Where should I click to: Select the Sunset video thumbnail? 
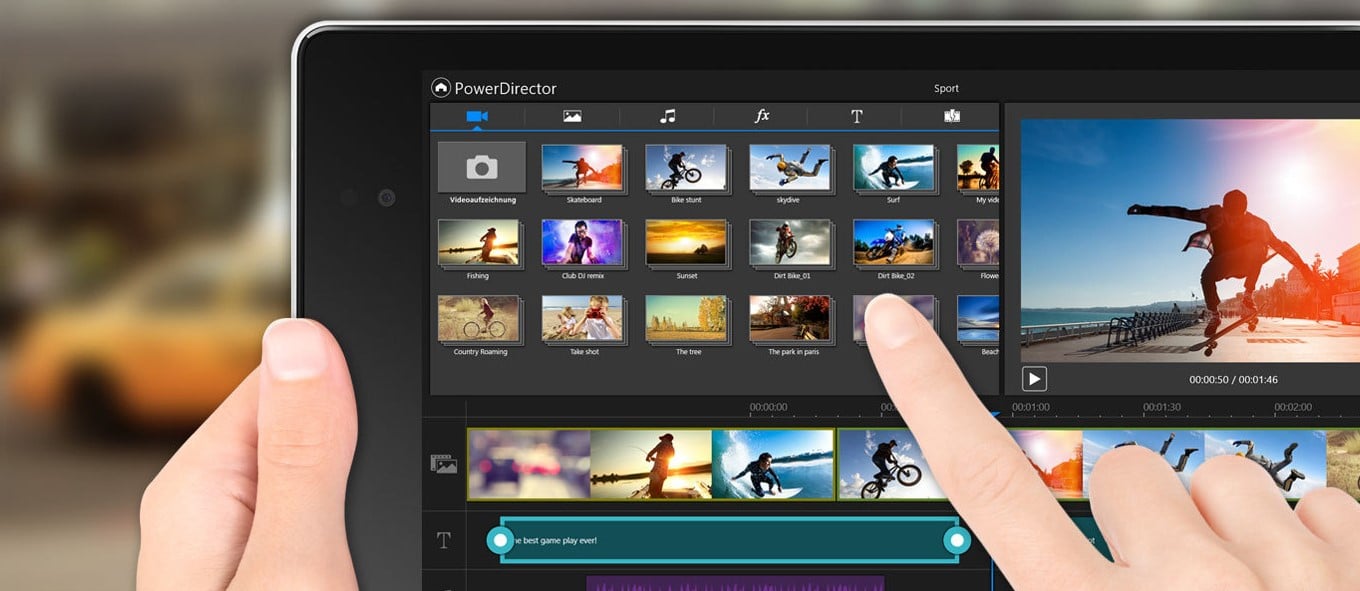pyautogui.click(x=687, y=243)
